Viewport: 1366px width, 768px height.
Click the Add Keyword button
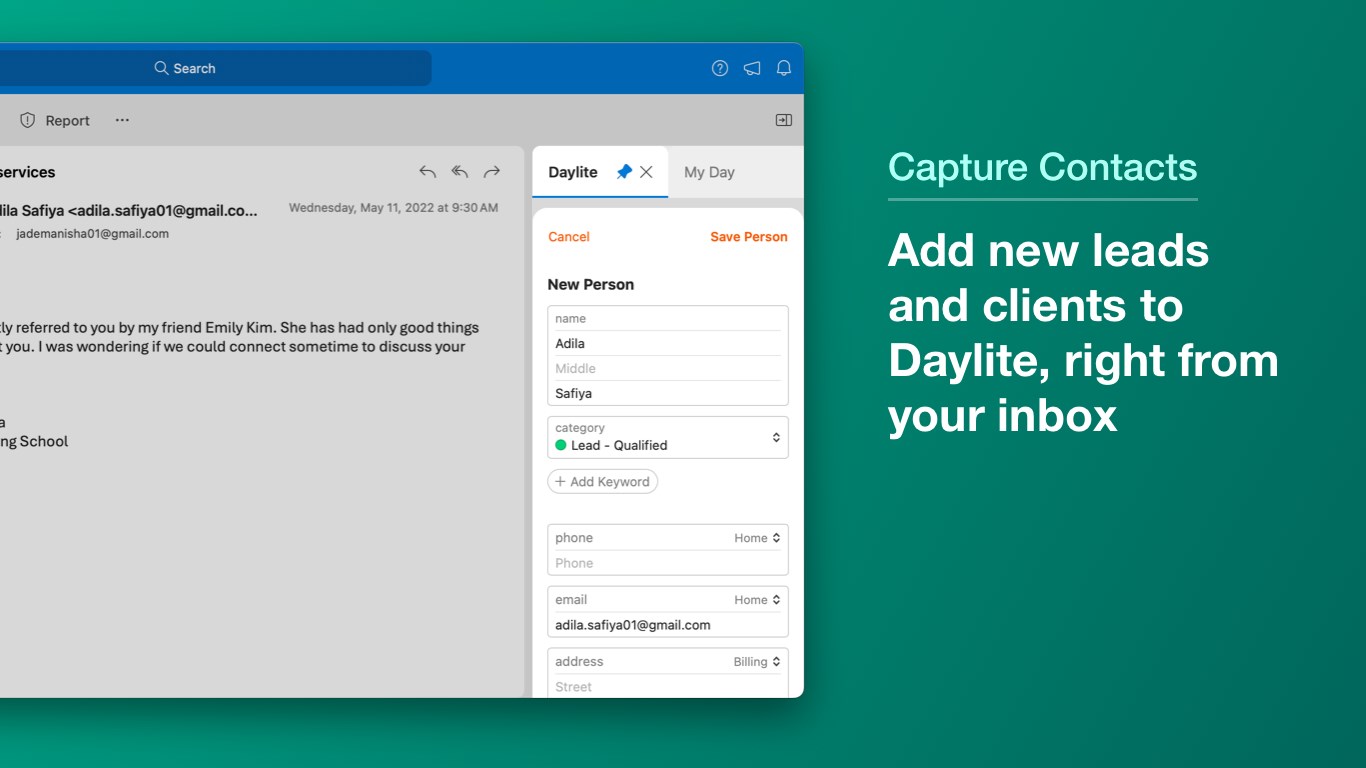[x=603, y=481]
